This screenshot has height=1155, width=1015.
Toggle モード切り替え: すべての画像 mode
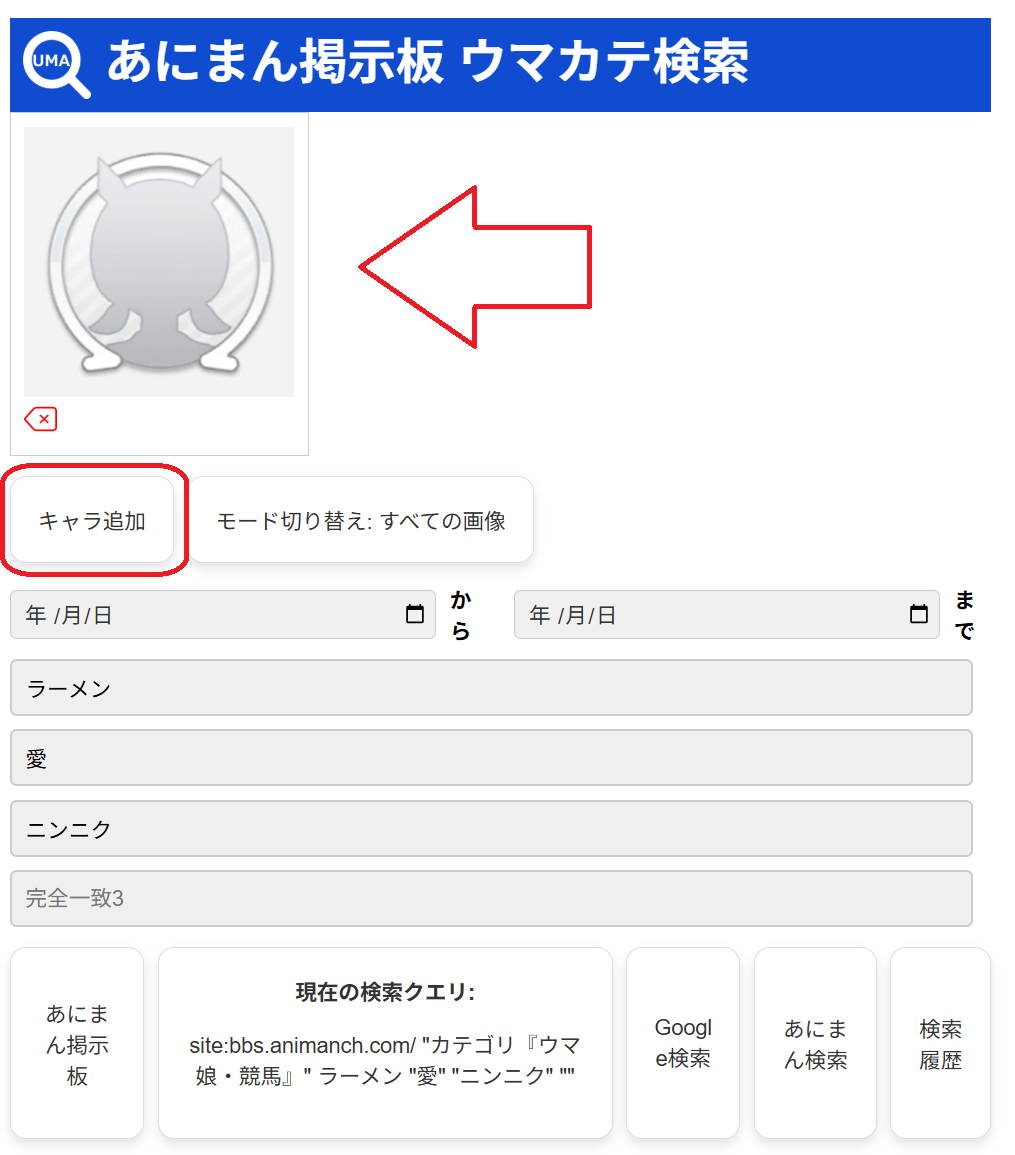(361, 520)
